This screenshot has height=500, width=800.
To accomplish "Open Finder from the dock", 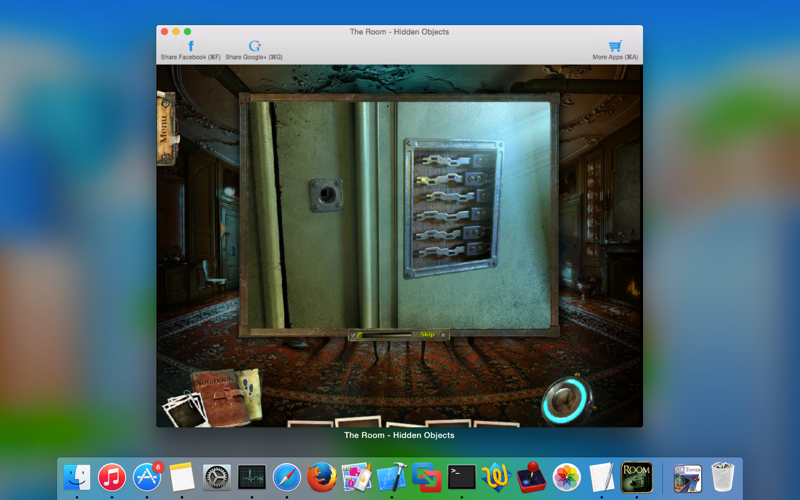I will click(x=77, y=478).
